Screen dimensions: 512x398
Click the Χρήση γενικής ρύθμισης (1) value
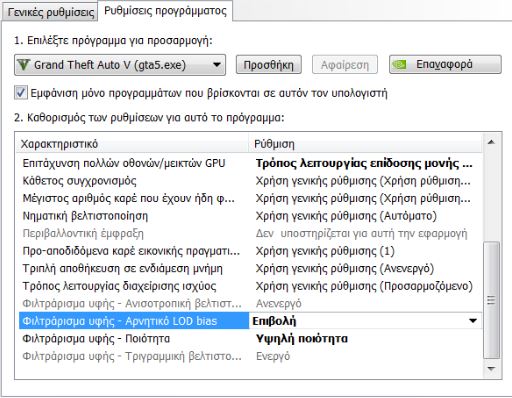(x=325, y=251)
